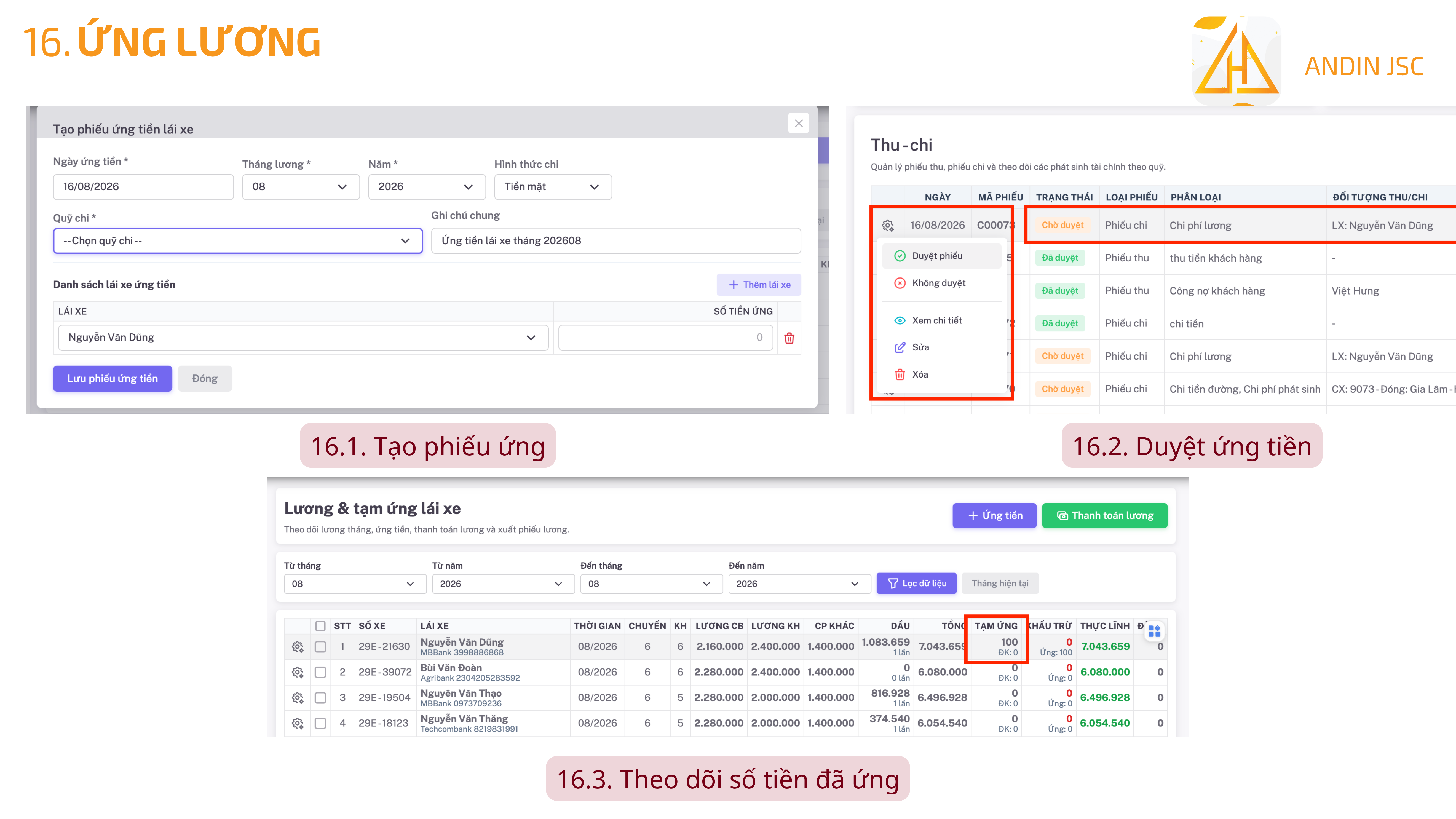
Task: Click Lọc dữ liệu filter button
Action: [916, 583]
